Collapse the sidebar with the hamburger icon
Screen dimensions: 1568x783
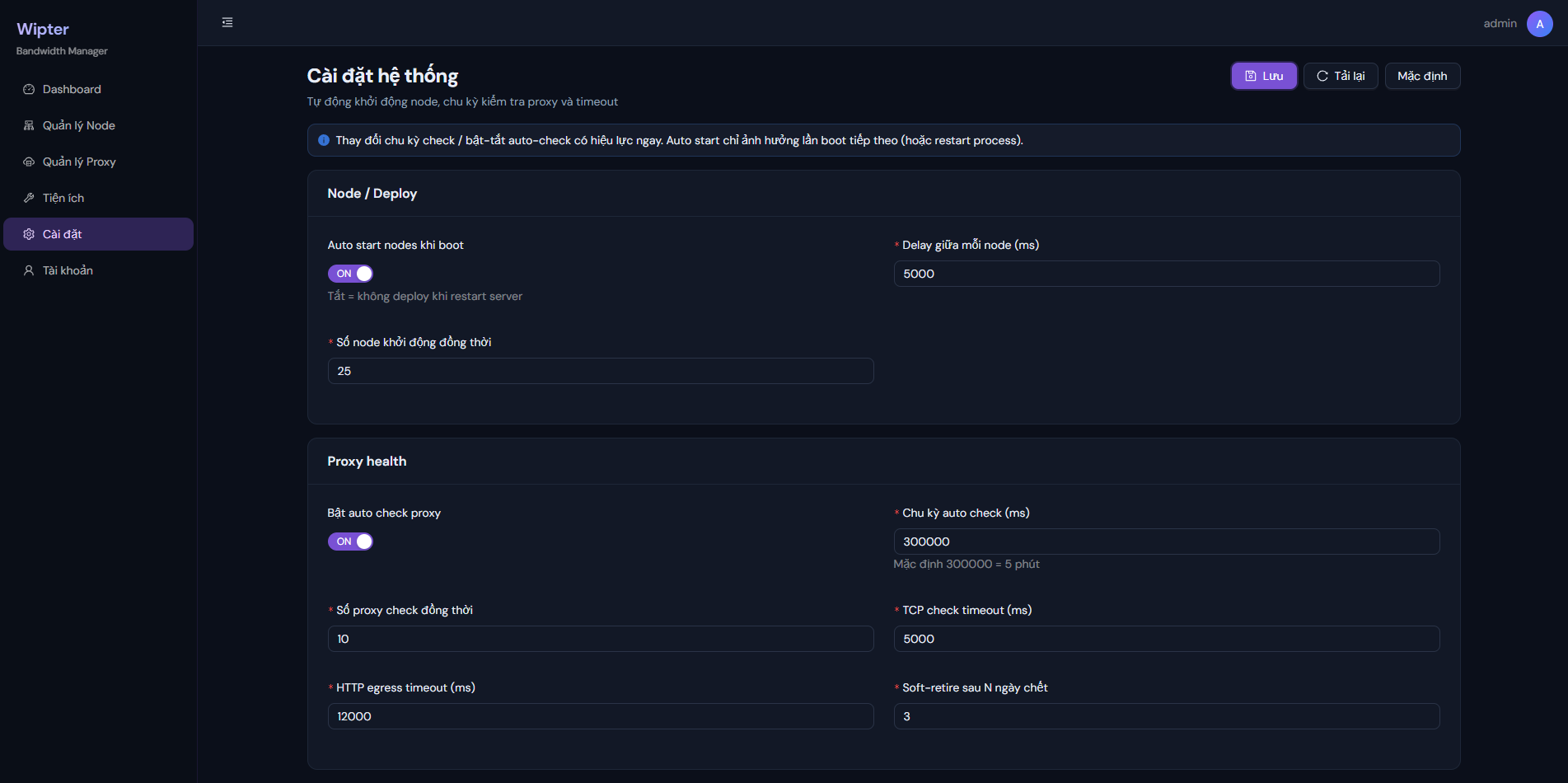(227, 22)
